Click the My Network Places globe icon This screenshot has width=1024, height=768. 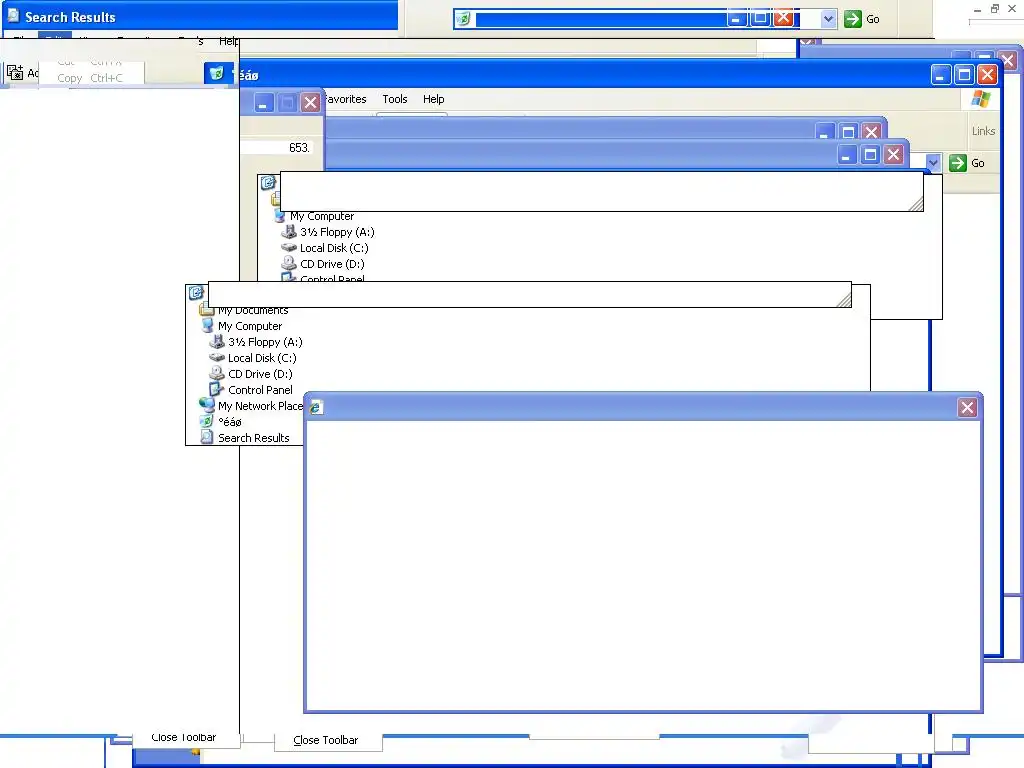click(207, 405)
